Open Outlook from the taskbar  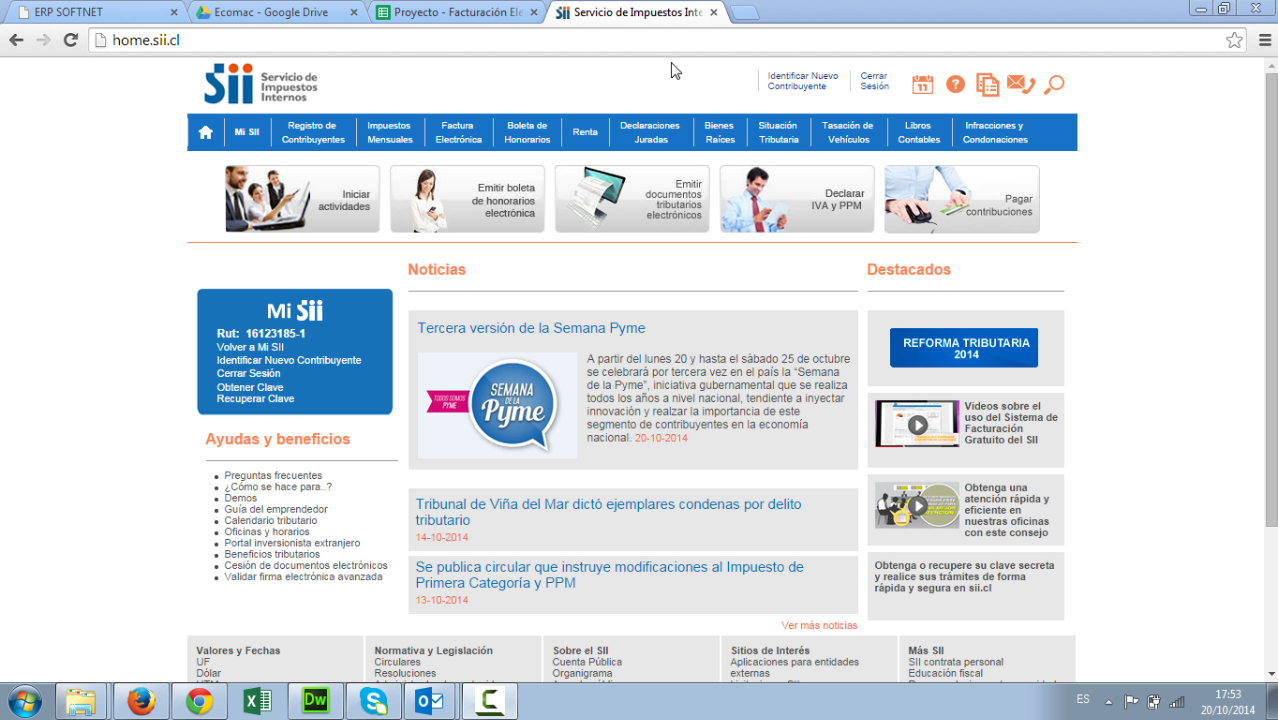tap(431, 702)
